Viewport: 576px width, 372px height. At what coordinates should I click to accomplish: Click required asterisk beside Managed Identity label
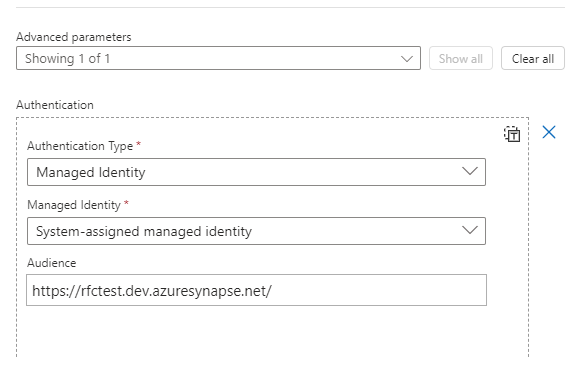tap(126, 203)
